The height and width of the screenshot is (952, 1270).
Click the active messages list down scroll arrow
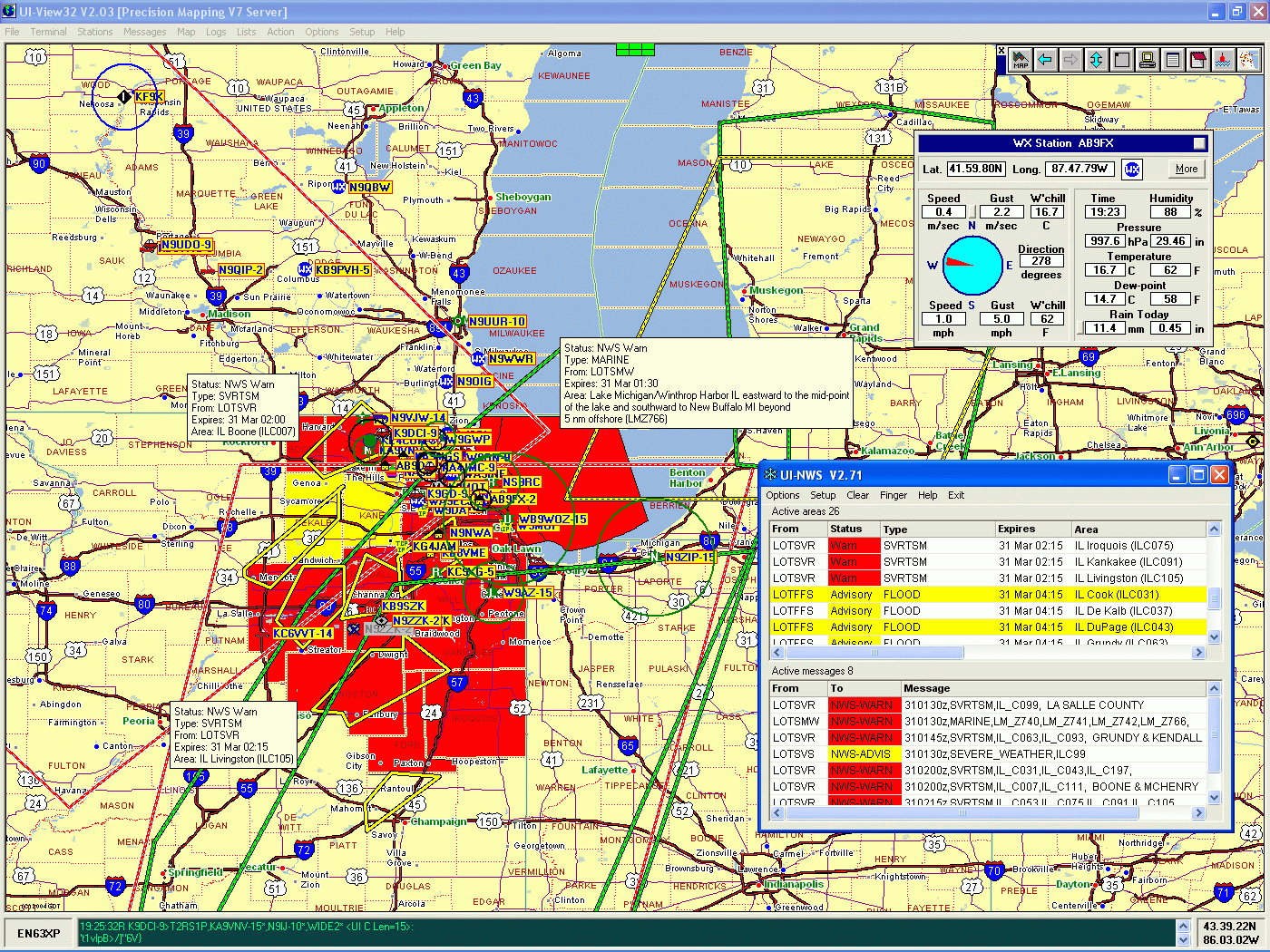click(x=1215, y=797)
